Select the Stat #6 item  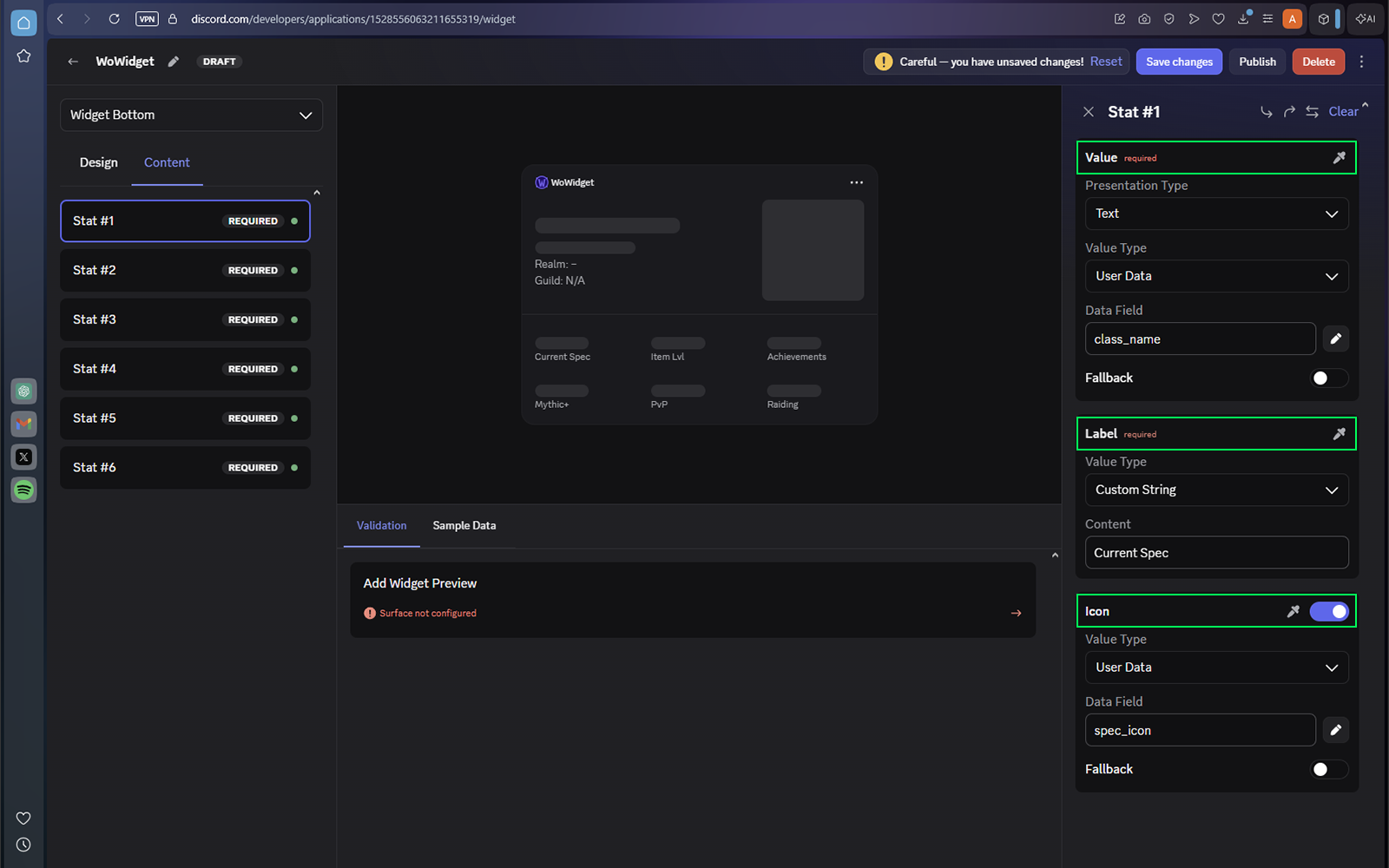pyautogui.click(x=185, y=468)
